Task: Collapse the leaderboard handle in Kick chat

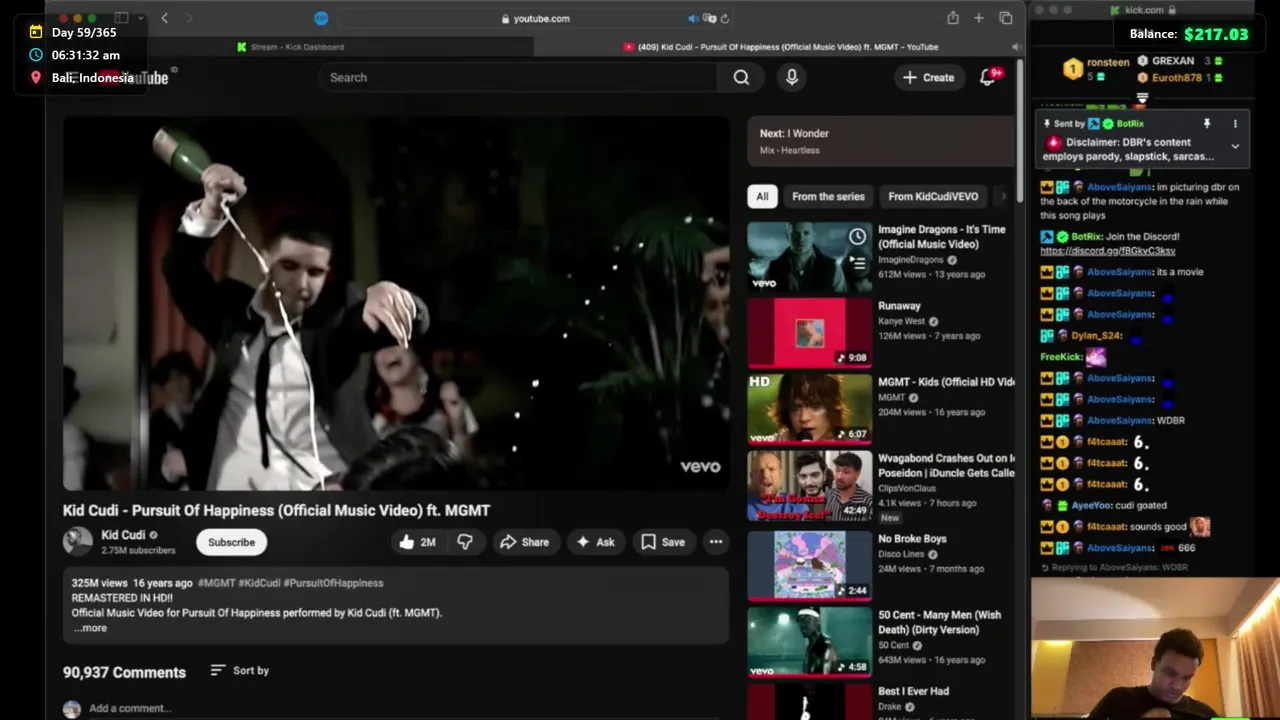Action: (x=1142, y=98)
